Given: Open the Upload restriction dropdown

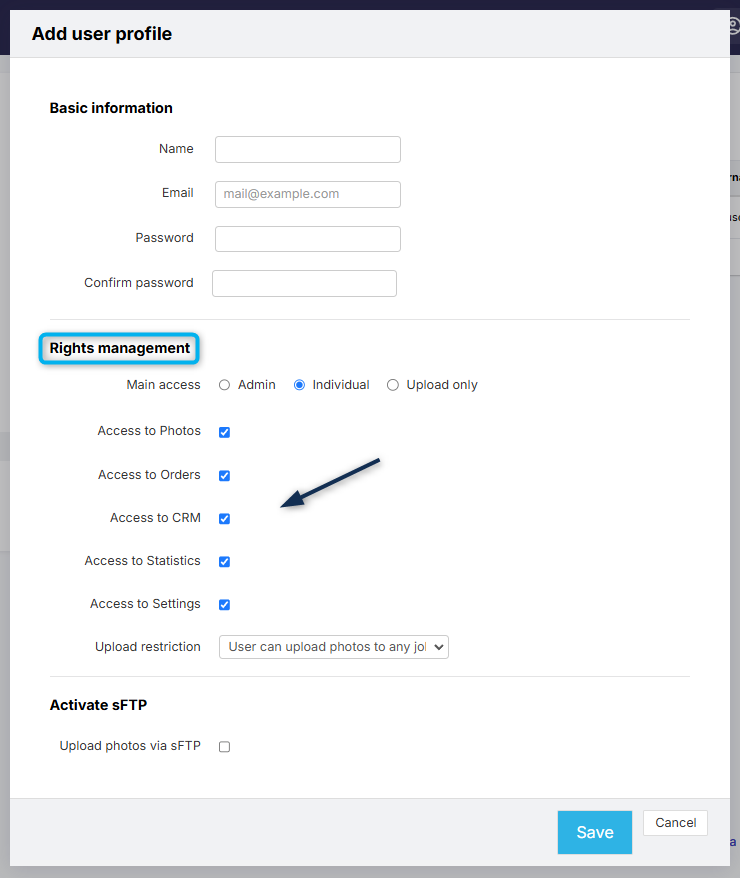Looking at the screenshot, I should 334,647.
